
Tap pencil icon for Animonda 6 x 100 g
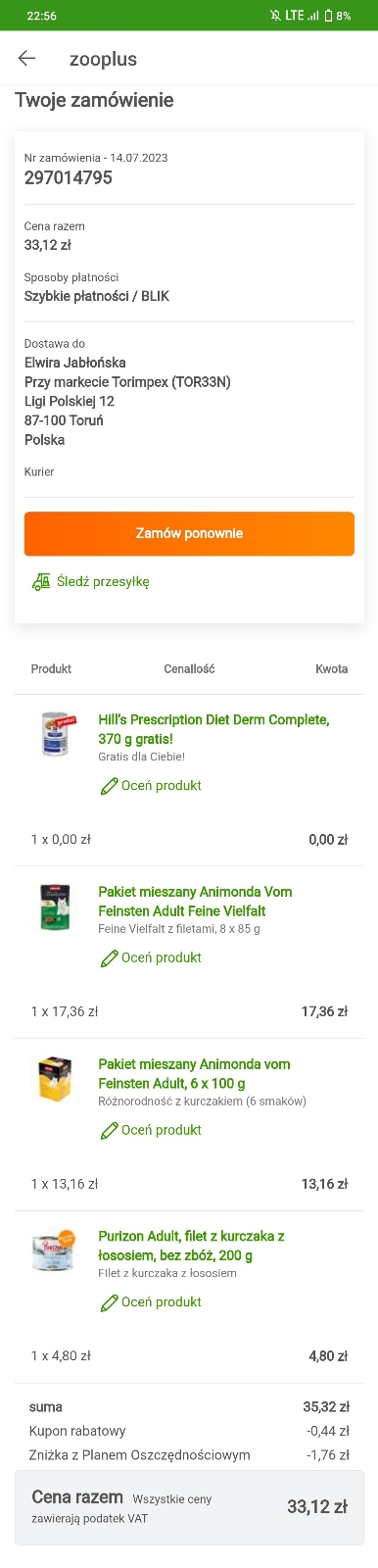(x=109, y=1131)
